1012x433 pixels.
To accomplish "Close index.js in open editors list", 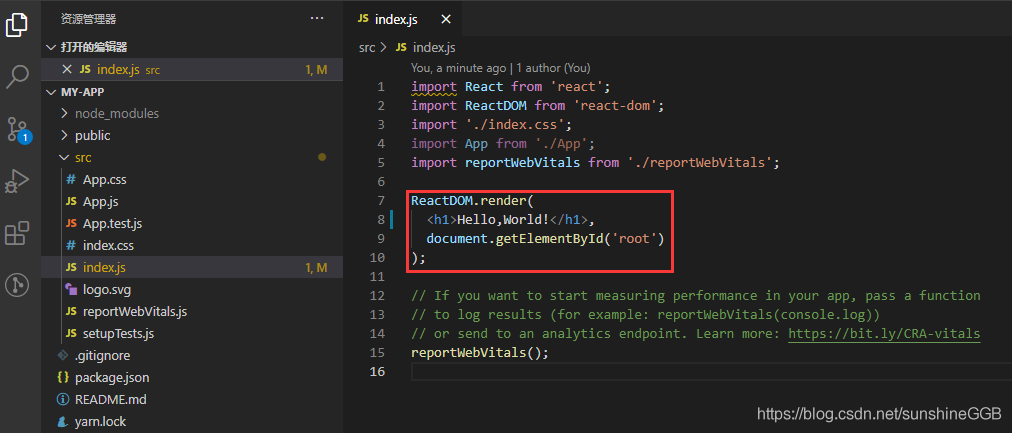I will tap(67, 69).
